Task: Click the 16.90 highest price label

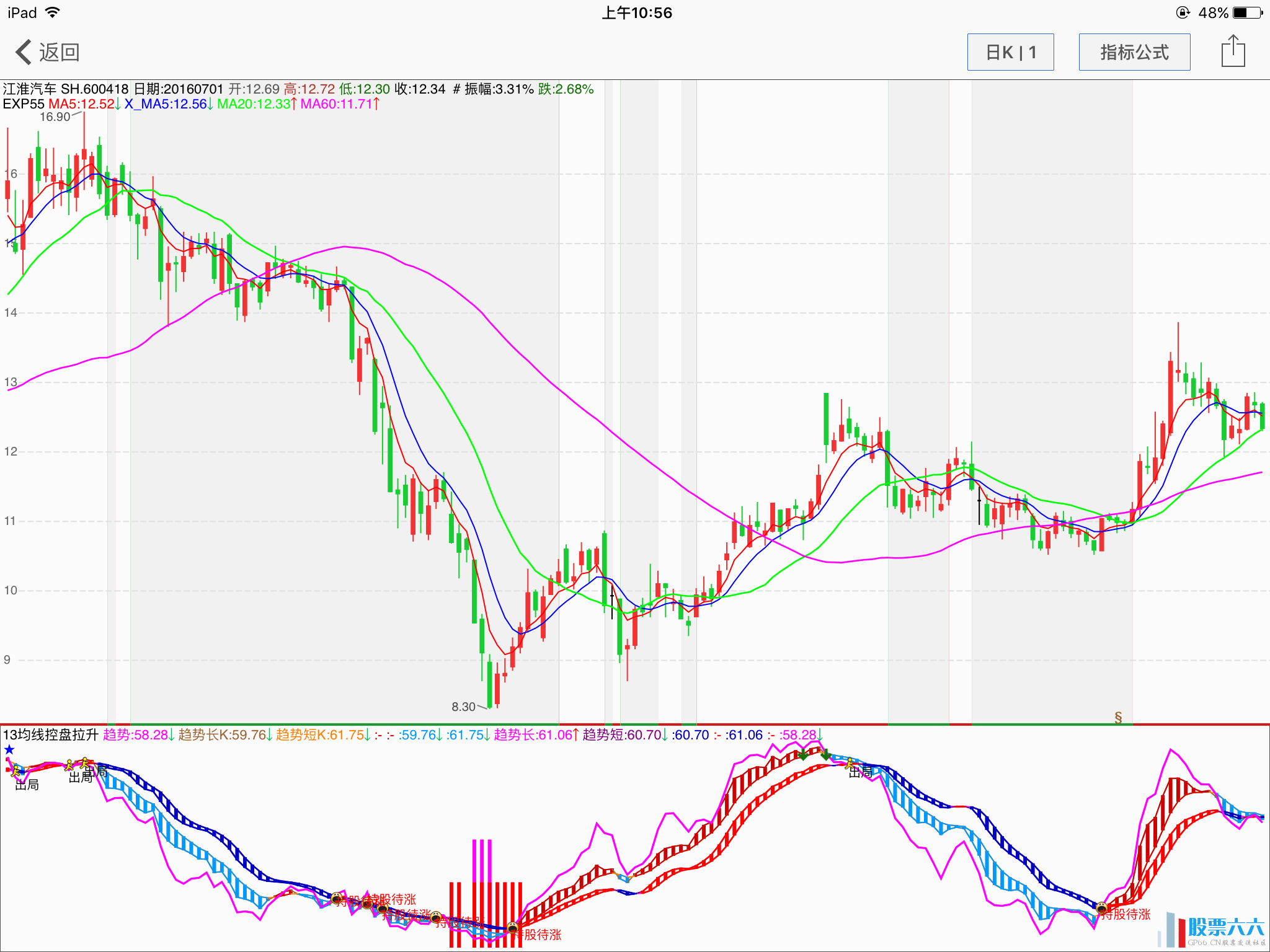Action: pos(55,117)
